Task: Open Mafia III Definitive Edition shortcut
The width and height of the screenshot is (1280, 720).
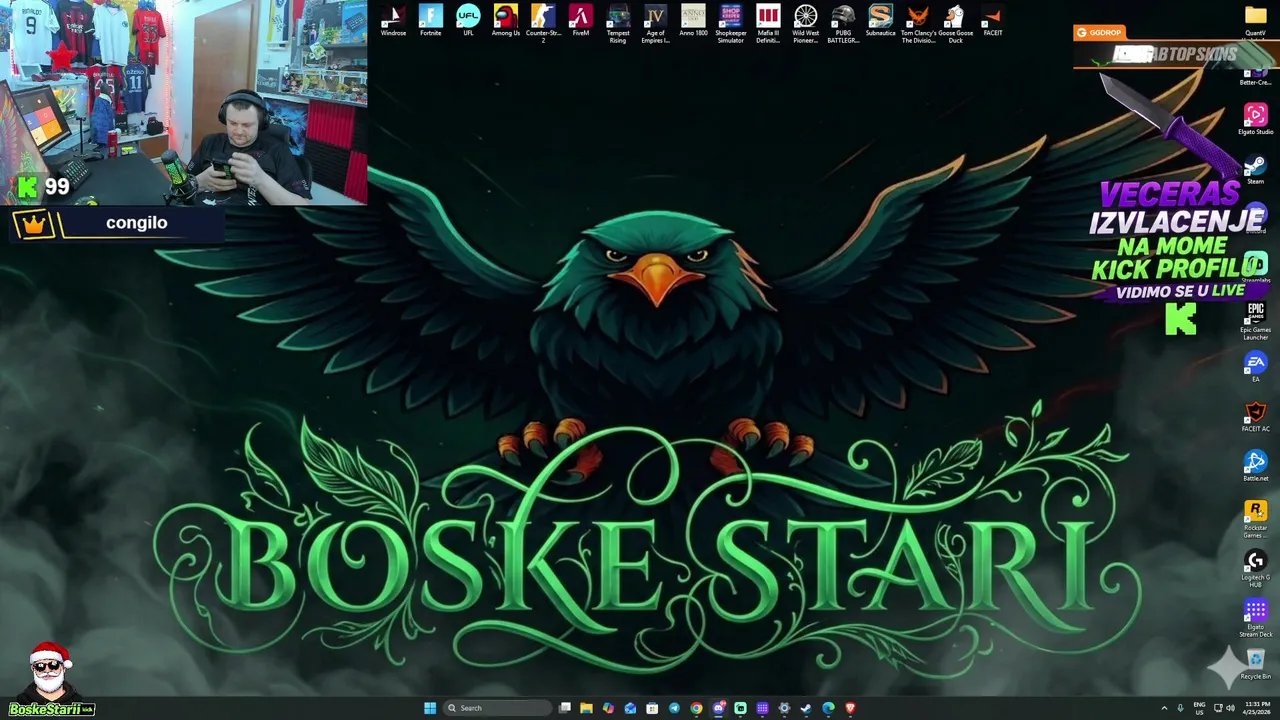Action: [768, 22]
